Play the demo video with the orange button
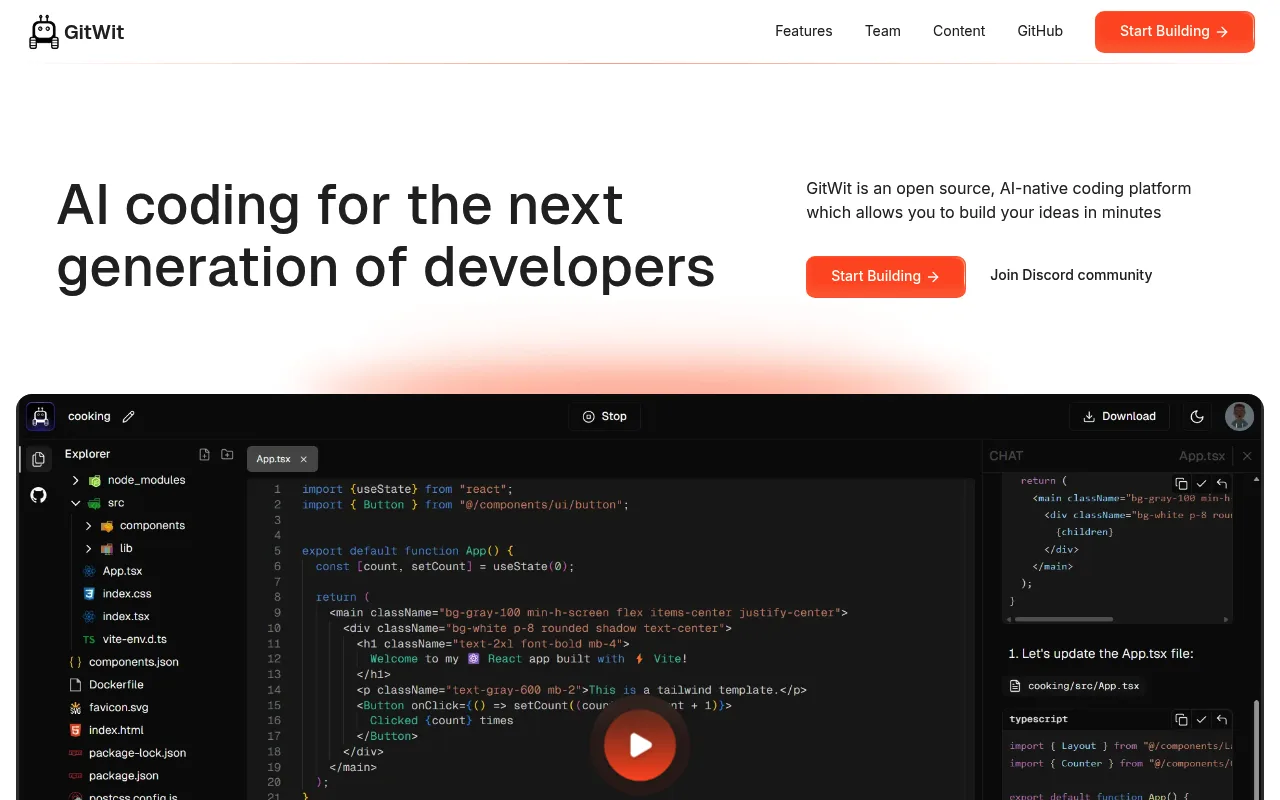Image resolution: width=1280 pixels, height=800 pixels. [x=640, y=745]
